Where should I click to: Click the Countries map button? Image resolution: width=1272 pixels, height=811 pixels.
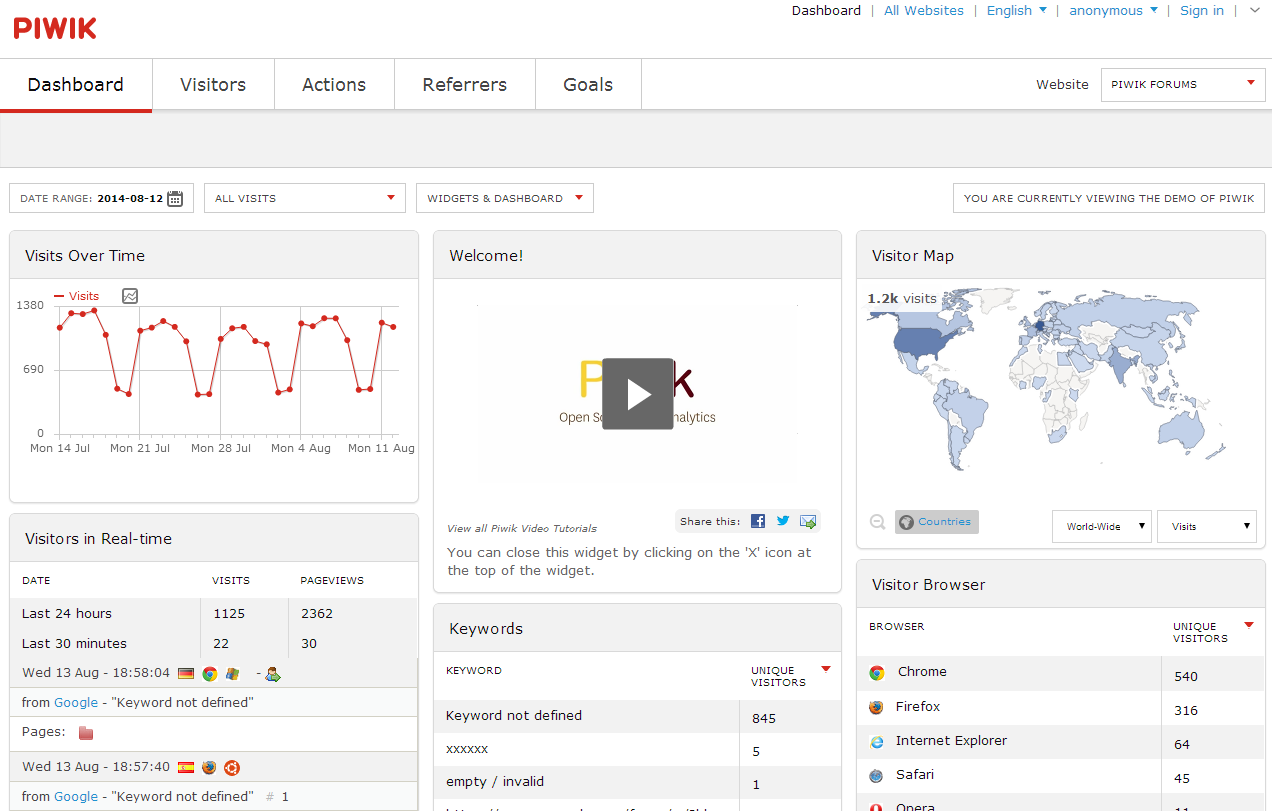937,522
